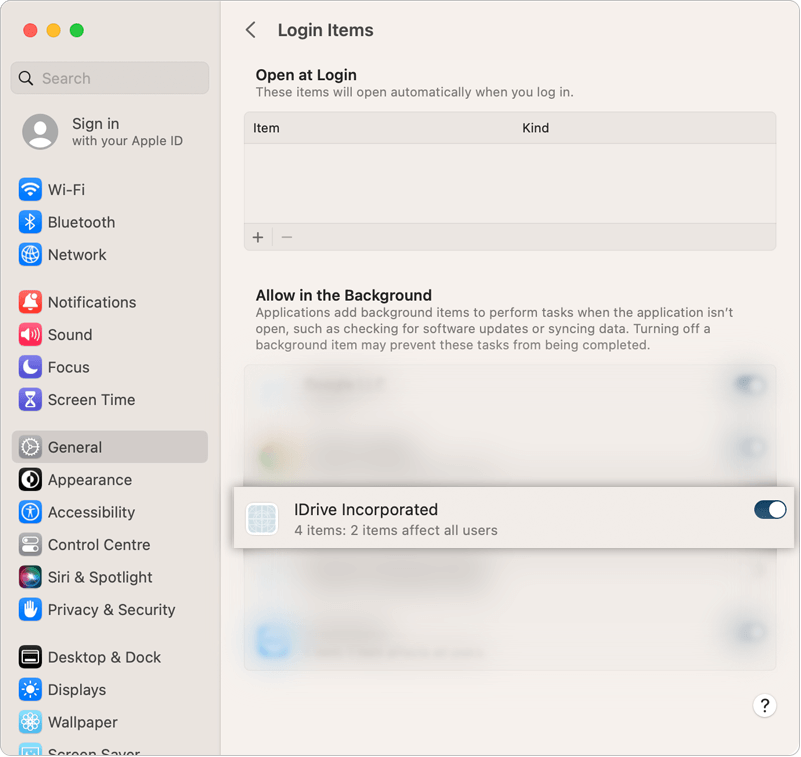The width and height of the screenshot is (801, 757).
Task: Click the green zoom window button
Action: [77, 30]
